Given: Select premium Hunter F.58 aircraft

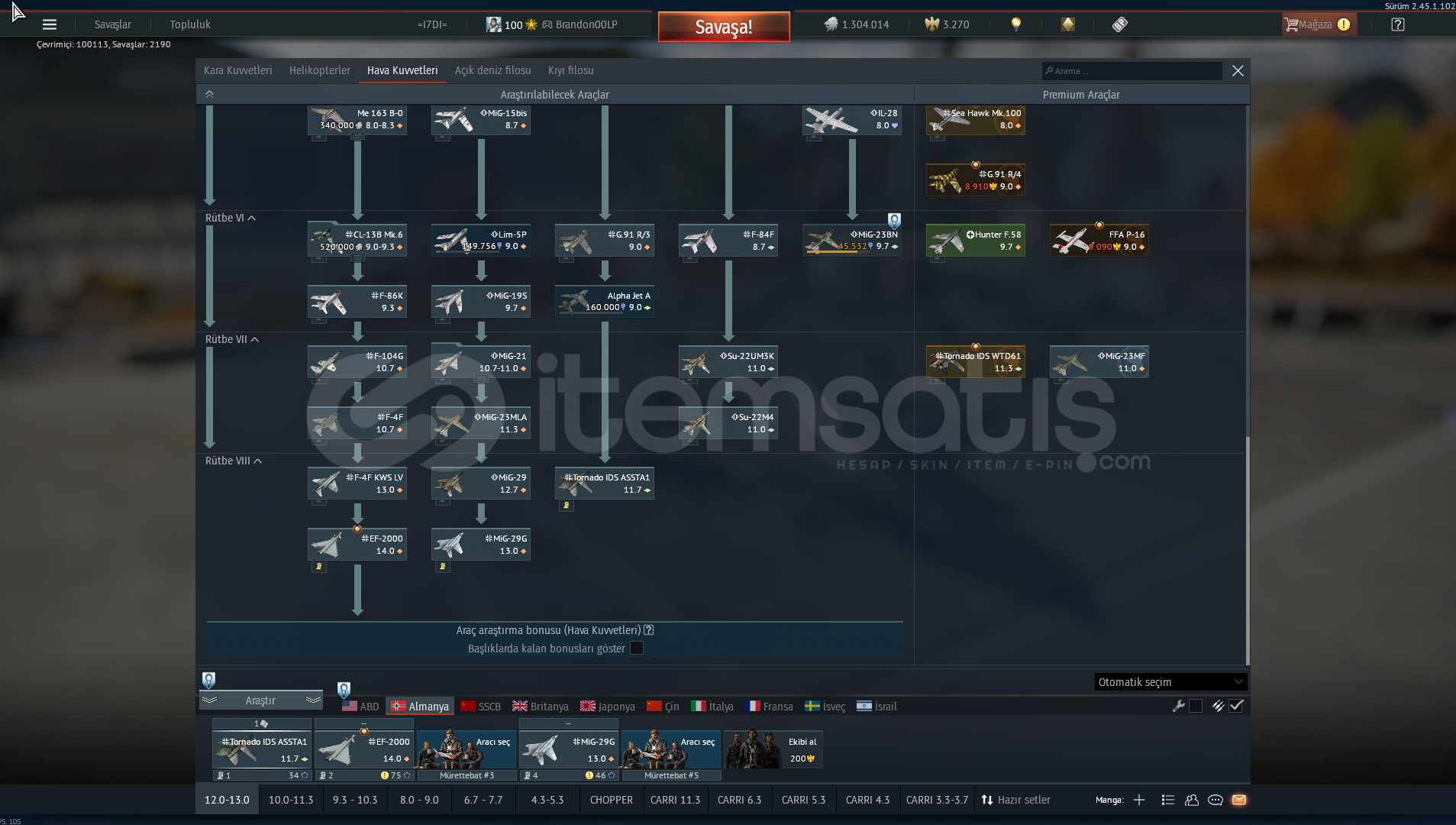Looking at the screenshot, I should coord(975,241).
